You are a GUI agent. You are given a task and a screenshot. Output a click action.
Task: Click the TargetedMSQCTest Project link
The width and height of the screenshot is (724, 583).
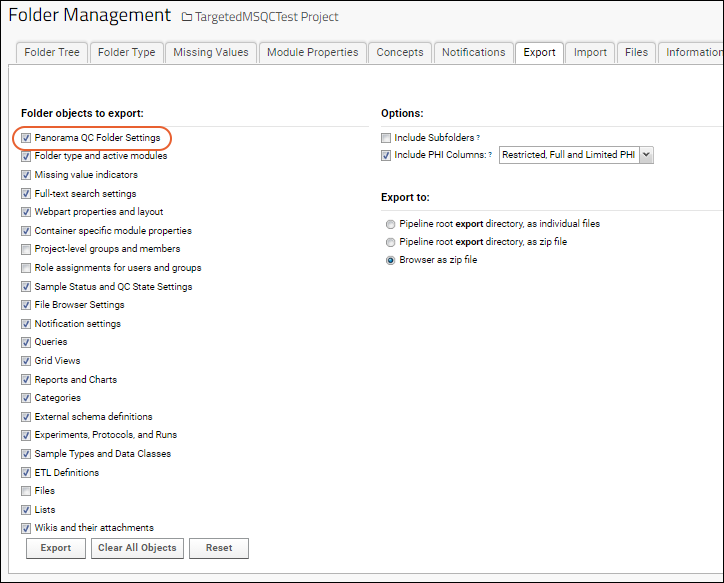(x=266, y=17)
